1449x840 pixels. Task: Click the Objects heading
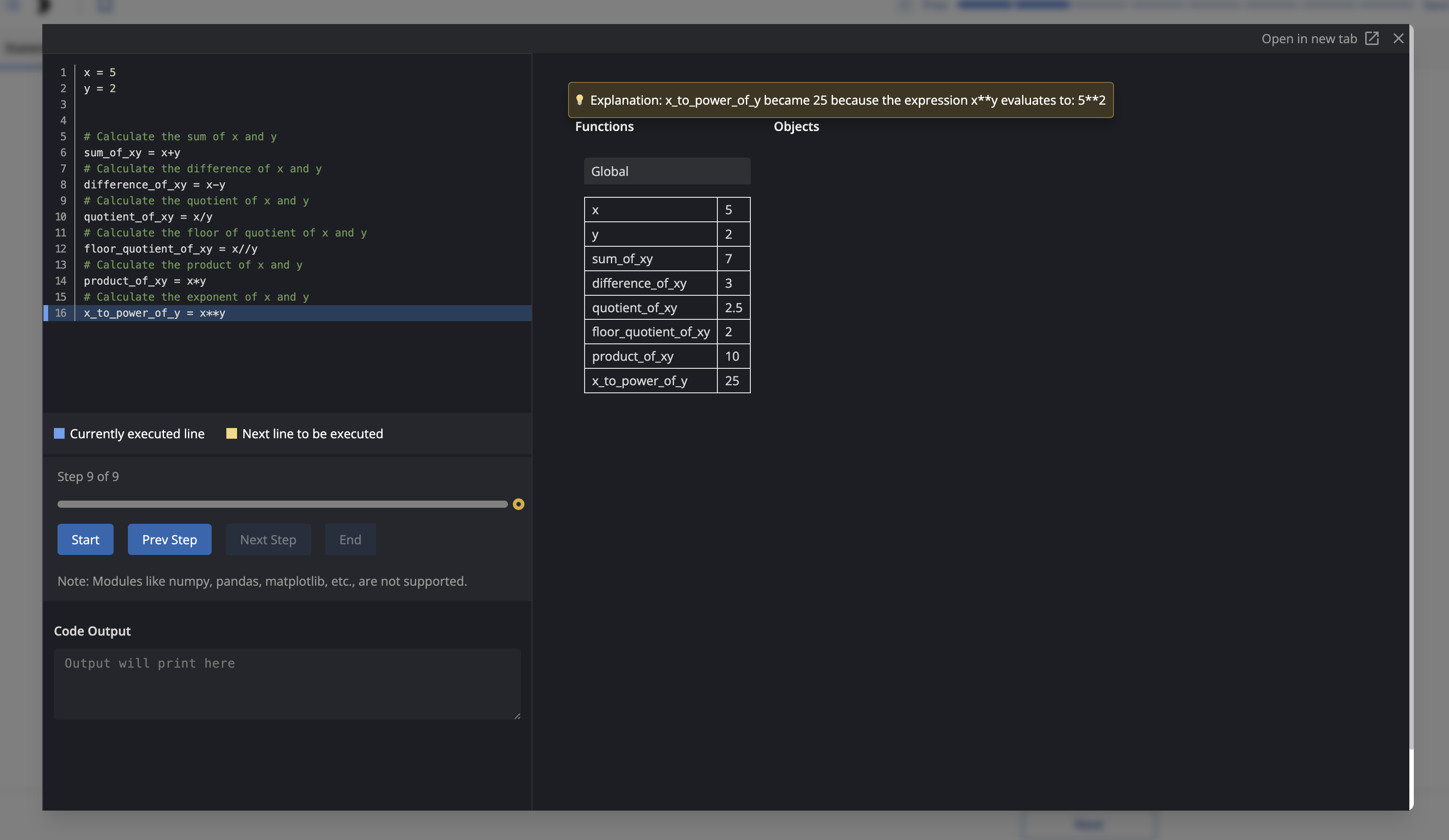[x=796, y=126]
